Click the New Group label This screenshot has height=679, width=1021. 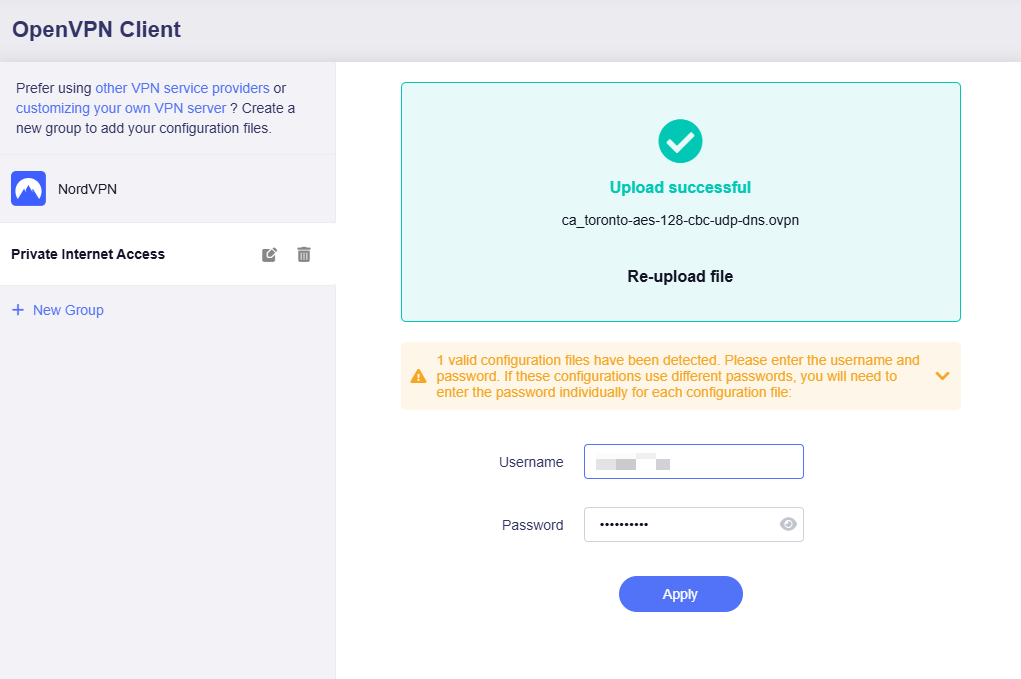pos(68,310)
